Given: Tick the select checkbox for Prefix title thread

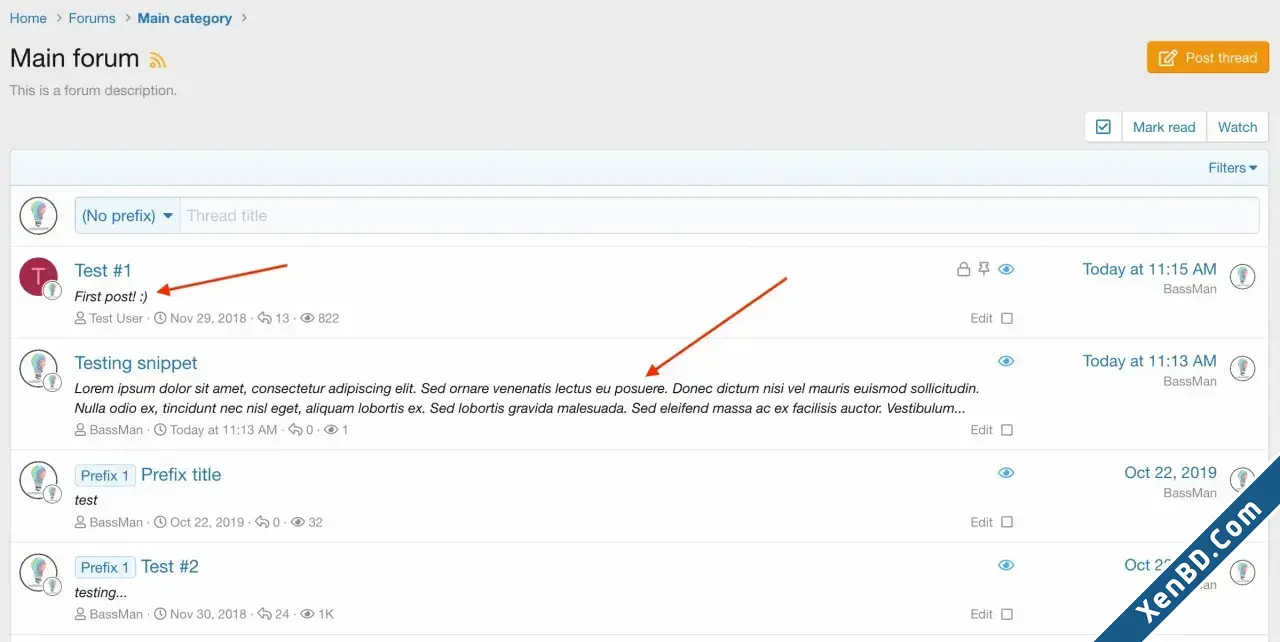Looking at the screenshot, I should click(x=1007, y=522).
